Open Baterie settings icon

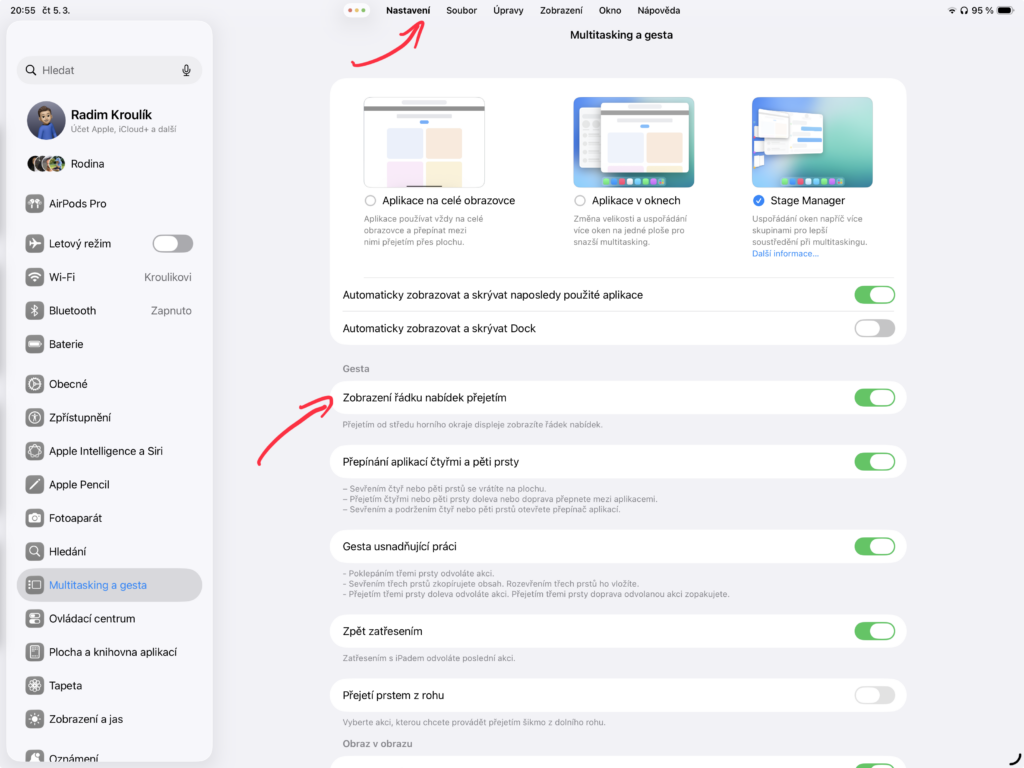(x=35, y=344)
